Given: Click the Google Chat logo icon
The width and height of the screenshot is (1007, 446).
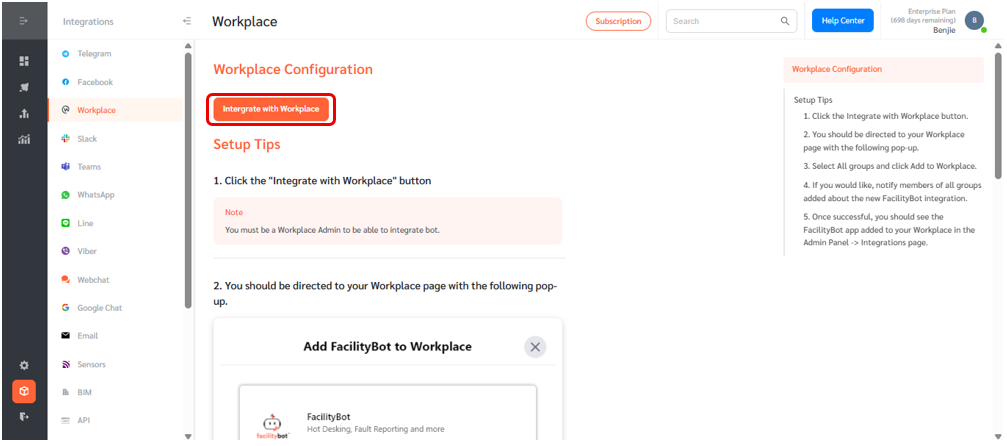Looking at the screenshot, I should (66, 308).
